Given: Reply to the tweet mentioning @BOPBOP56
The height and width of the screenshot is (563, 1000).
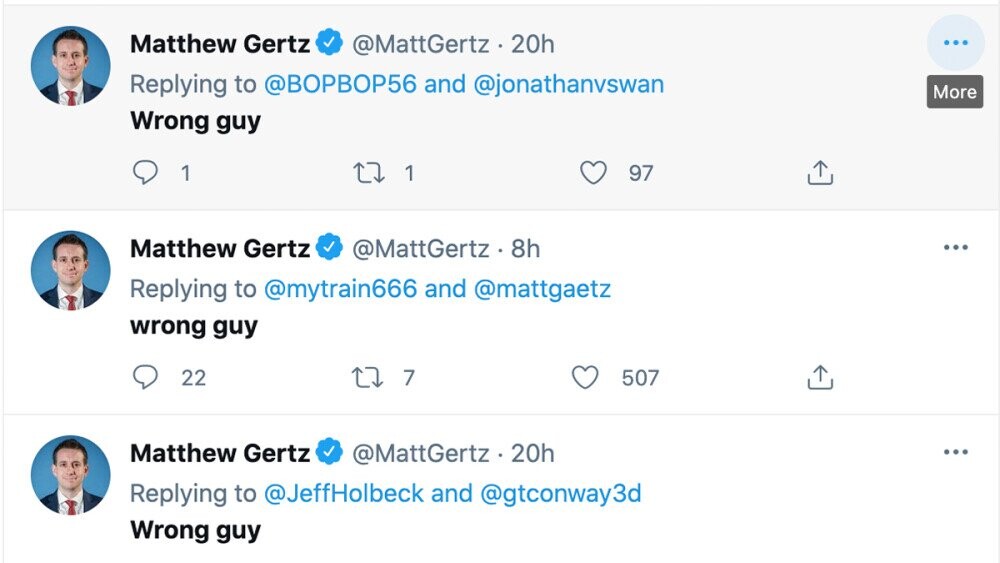Looking at the screenshot, I should point(146,173).
